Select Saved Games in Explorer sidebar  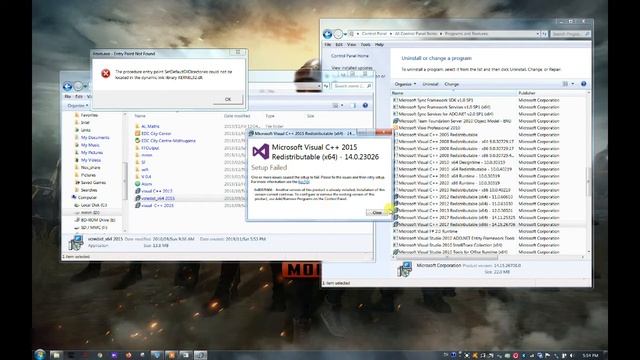pyautogui.click(x=93, y=182)
